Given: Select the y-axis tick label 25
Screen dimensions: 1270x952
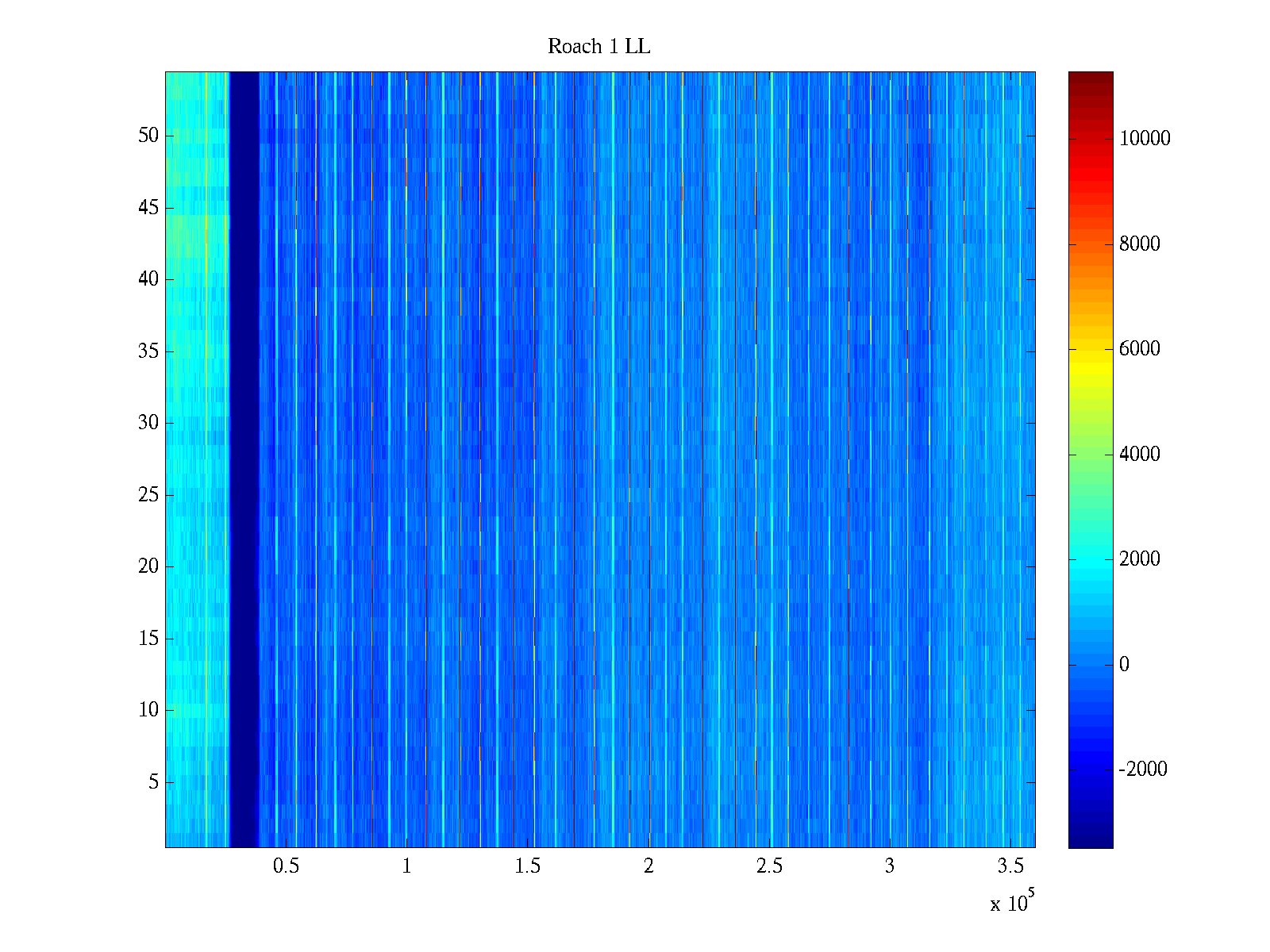Looking at the screenshot, I should [x=148, y=495].
